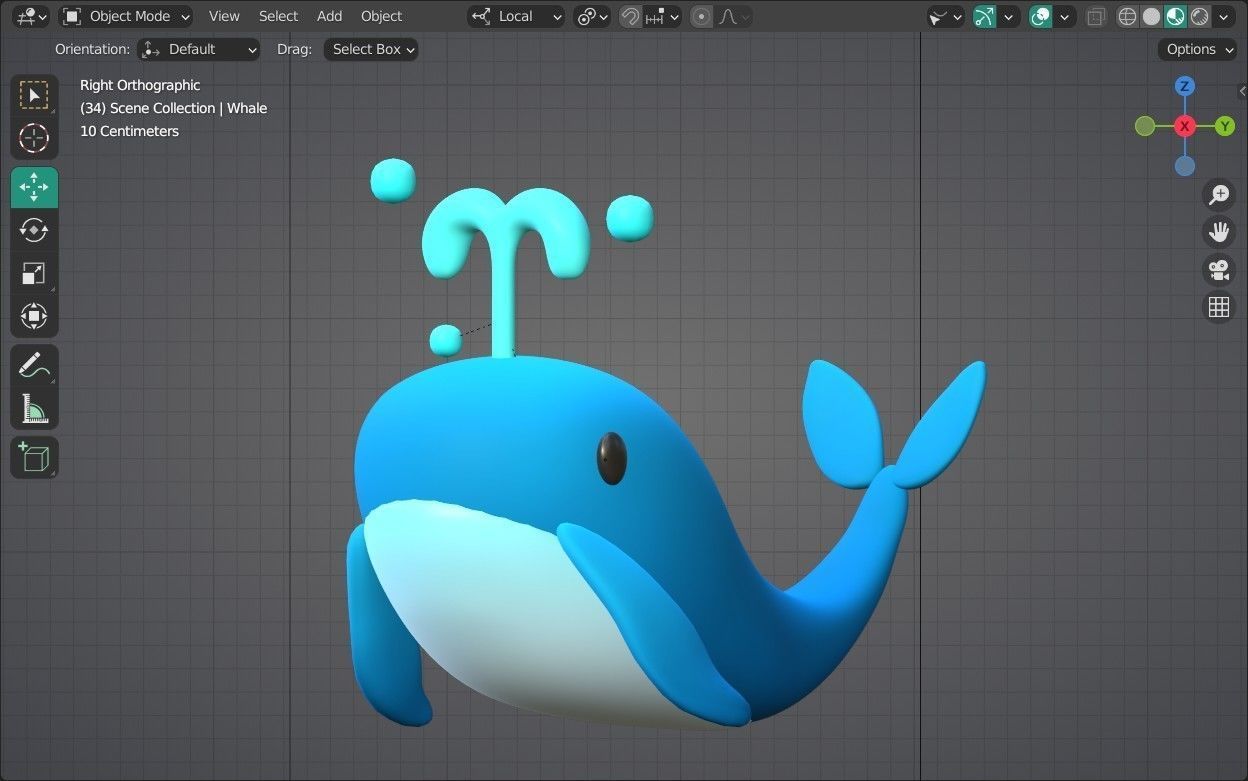Click the blue Z axis gizmo
The image size is (1248, 781).
click(1185, 86)
